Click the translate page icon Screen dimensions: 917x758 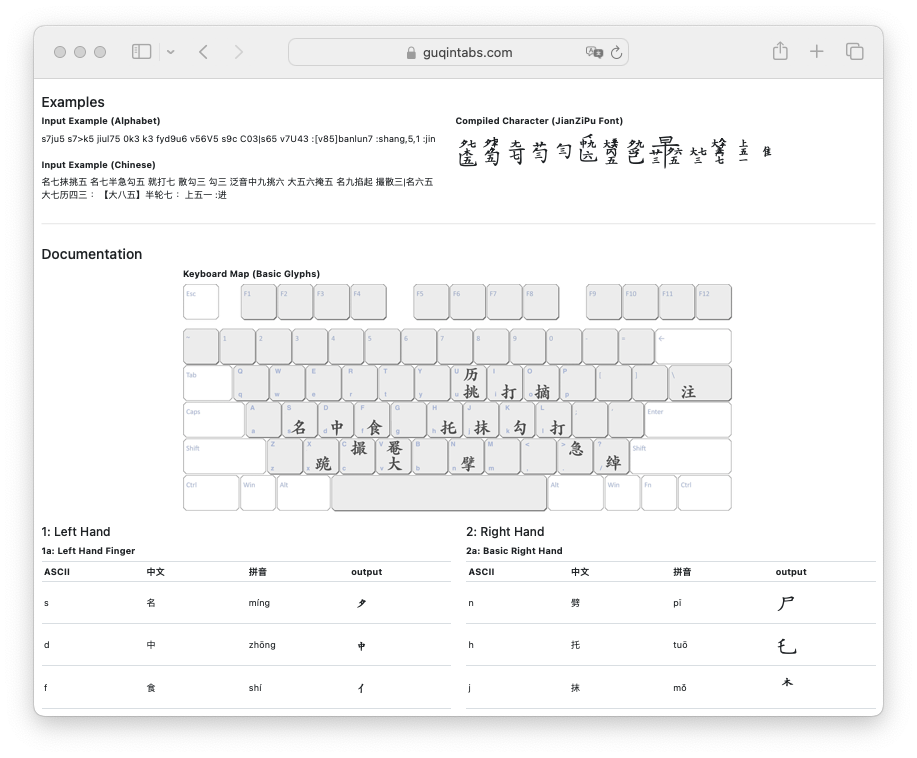pyautogui.click(x=594, y=53)
